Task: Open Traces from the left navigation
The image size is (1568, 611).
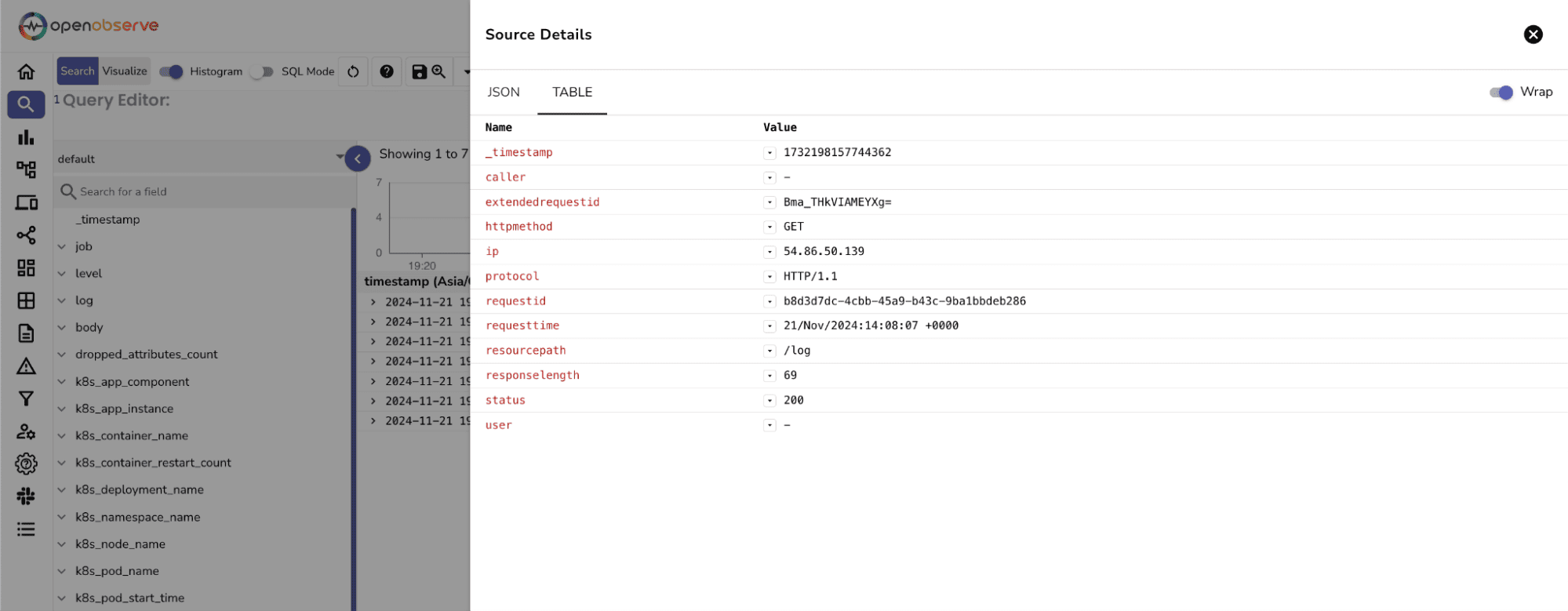Action: point(25,169)
